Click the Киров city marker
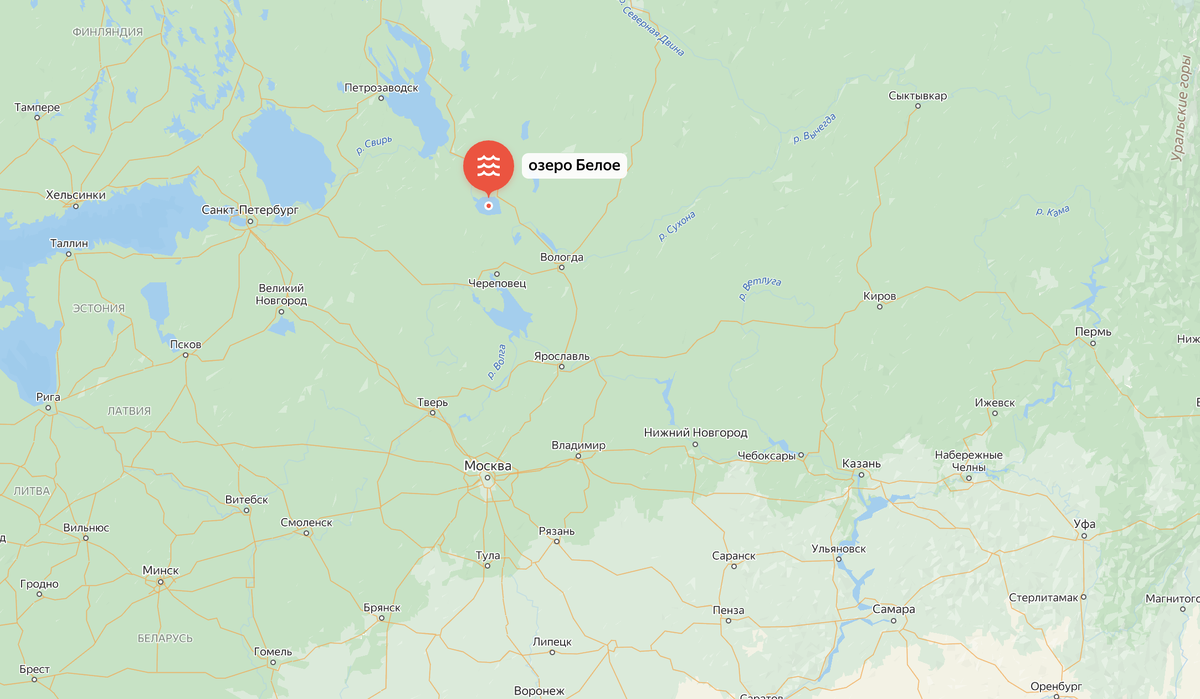This screenshot has height=699, width=1200. 880,308
